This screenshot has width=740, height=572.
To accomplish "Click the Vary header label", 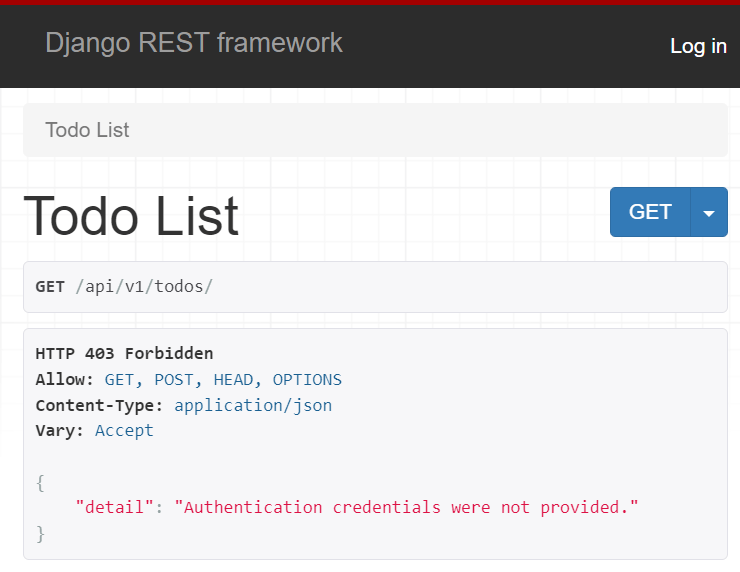I will (60, 430).
